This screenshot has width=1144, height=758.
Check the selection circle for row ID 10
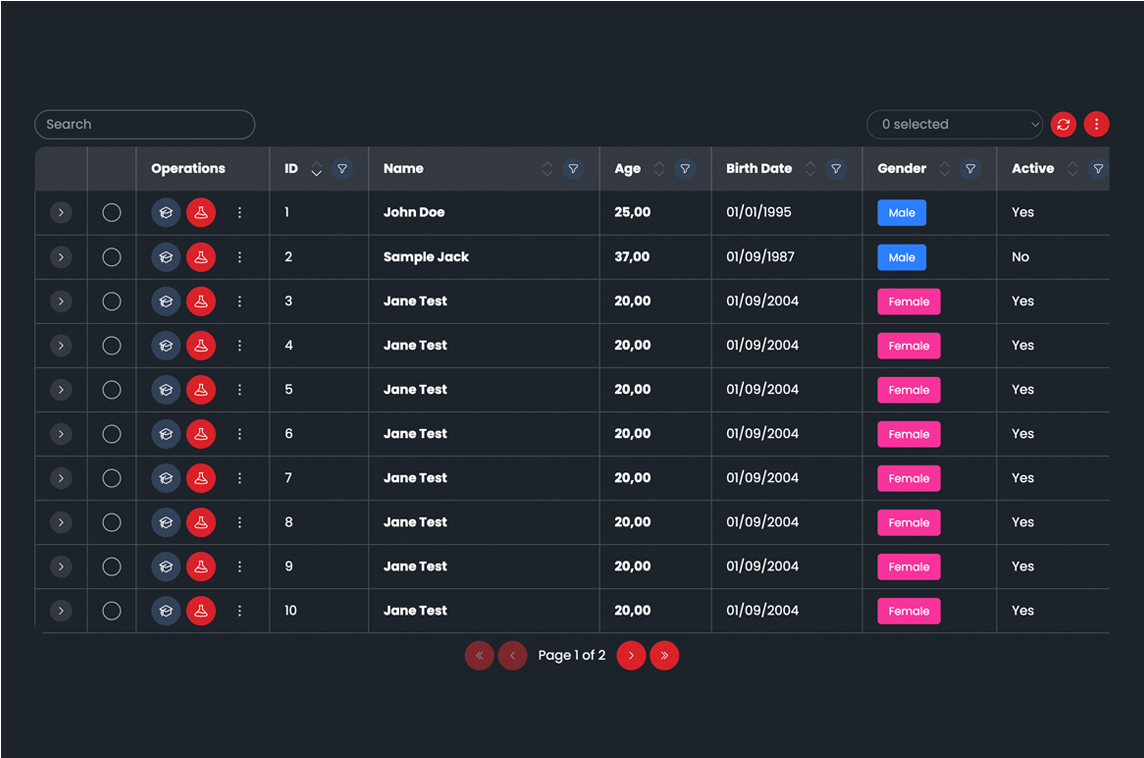112,611
